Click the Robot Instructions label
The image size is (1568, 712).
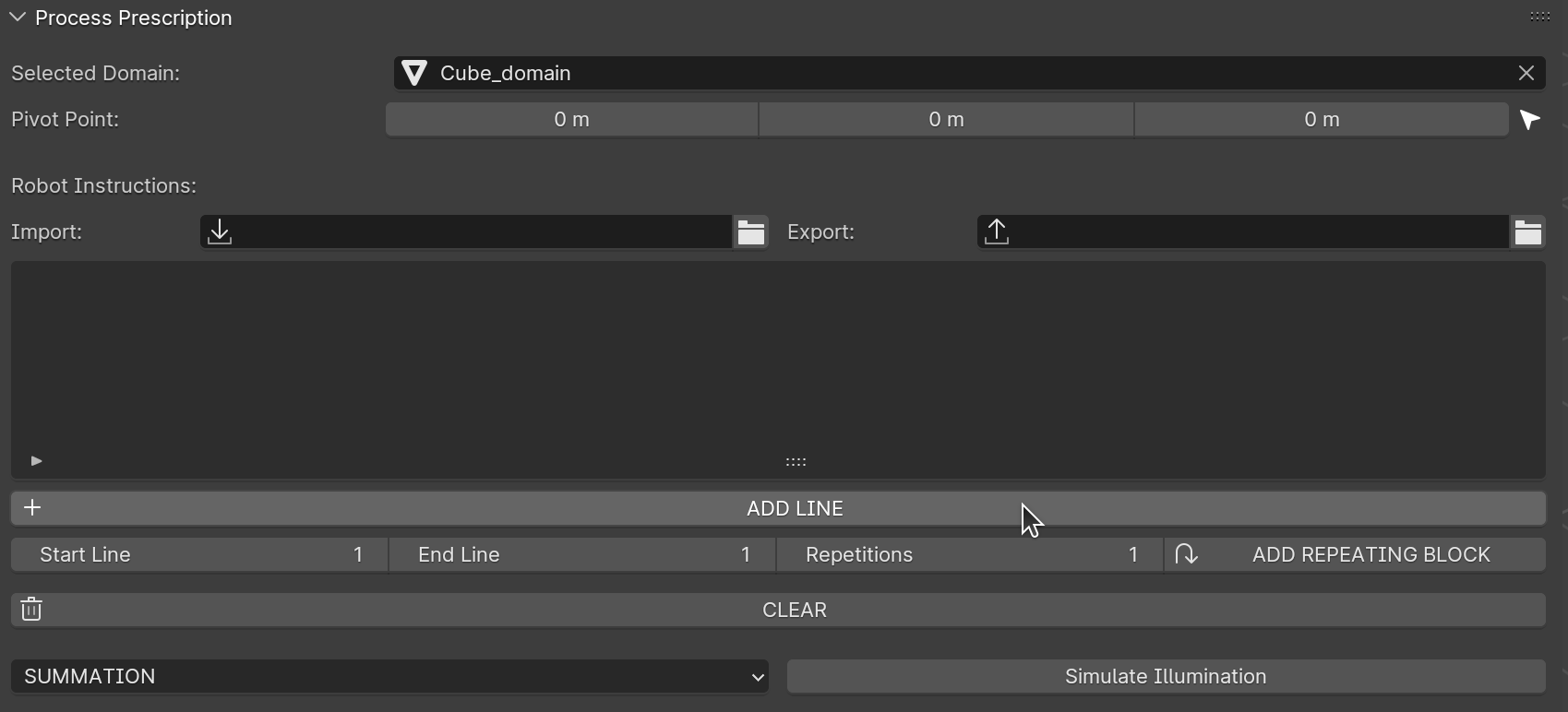pos(103,186)
